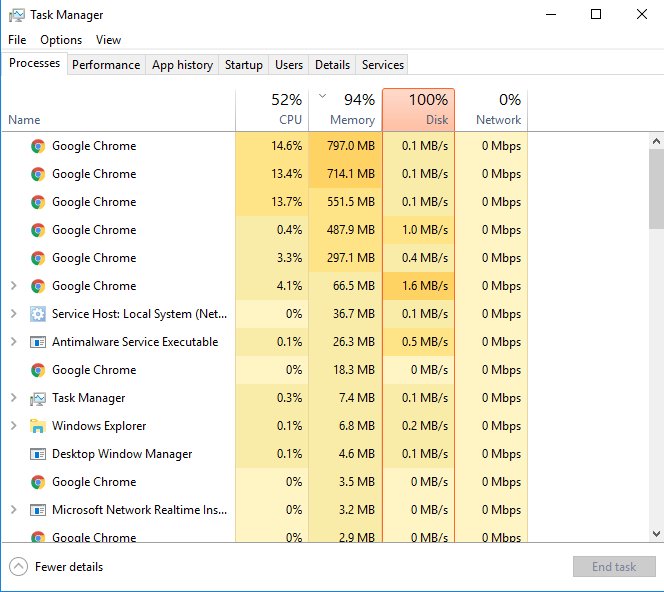Screen dimensions: 664x592
Task: Click the Desktop Window Manager icon
Action: point(38,454)
